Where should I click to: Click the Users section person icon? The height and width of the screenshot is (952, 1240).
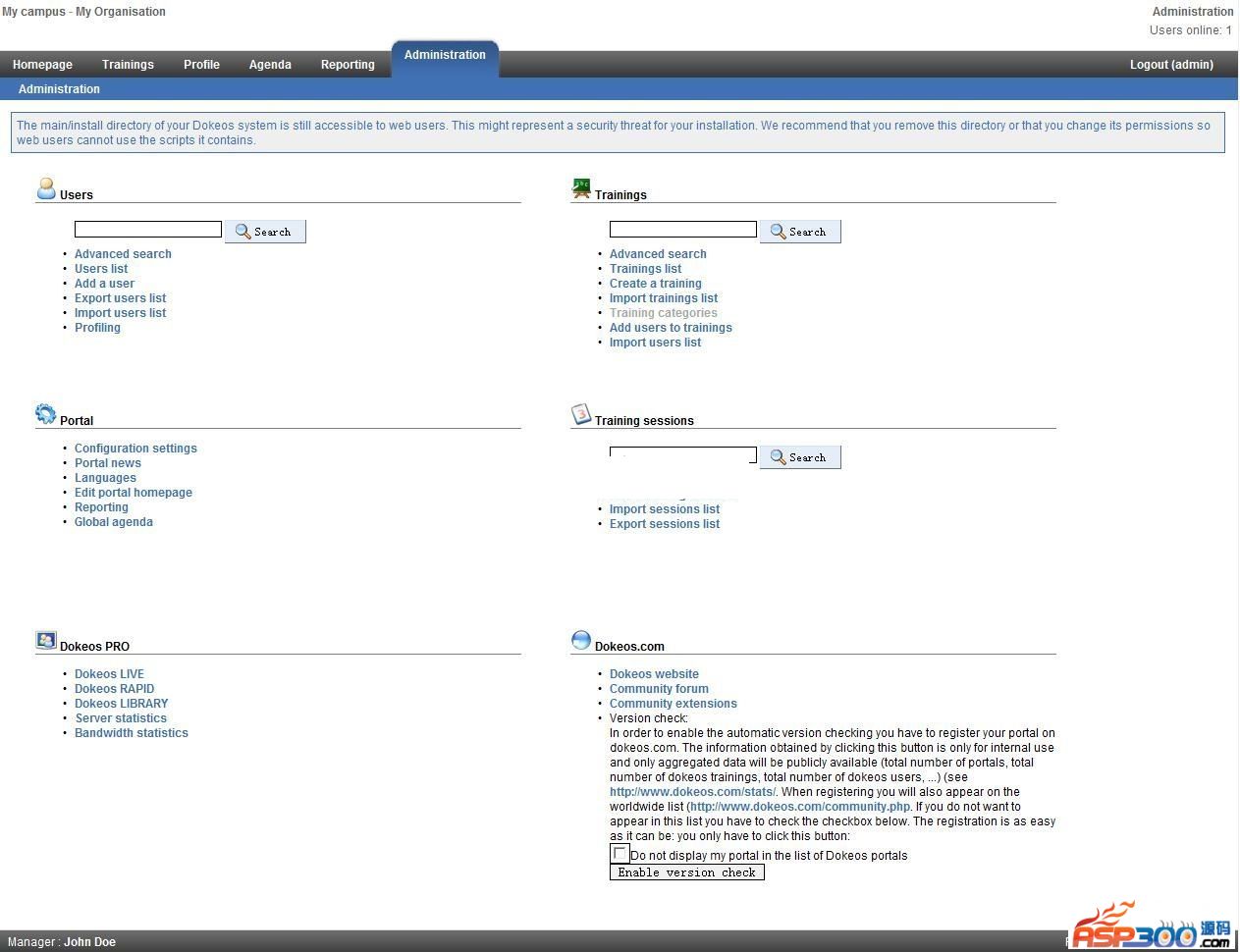(46, 188)
